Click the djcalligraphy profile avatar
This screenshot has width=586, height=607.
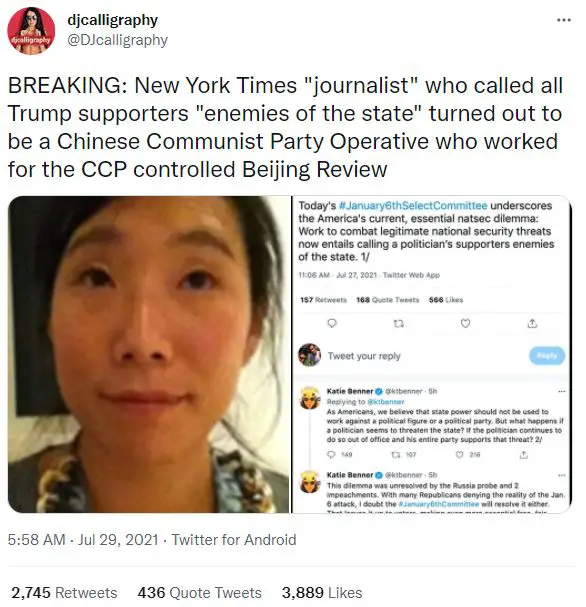pyautogui.click(x=31, y=31)
